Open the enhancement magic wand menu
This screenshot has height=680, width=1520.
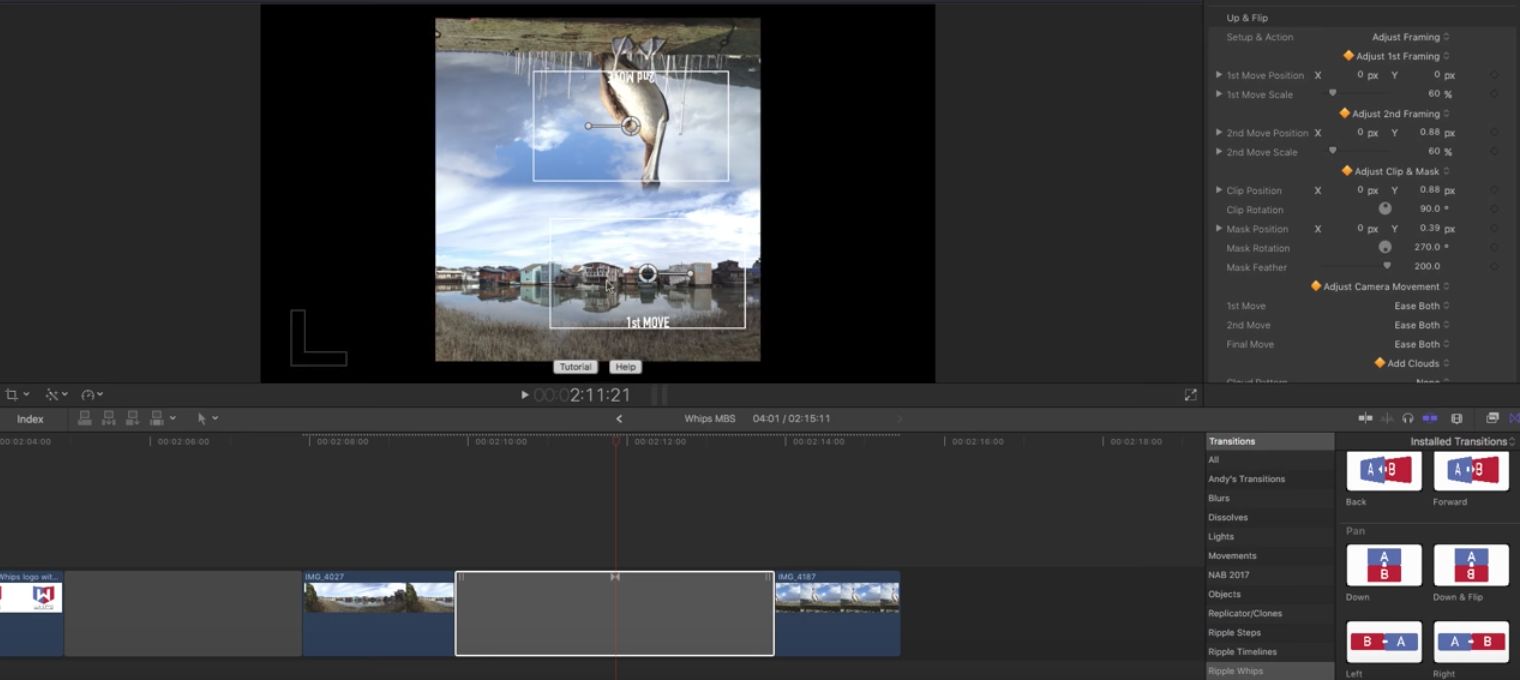(x=55, y=395)
